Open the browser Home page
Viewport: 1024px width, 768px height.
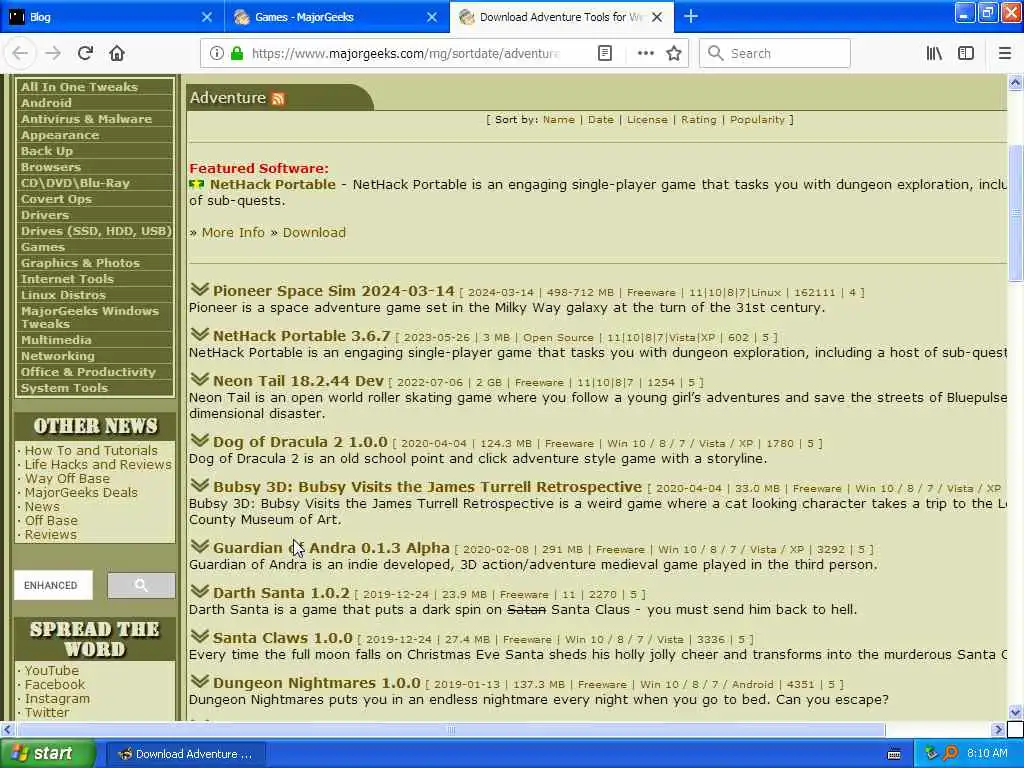[x=117, y=54]
